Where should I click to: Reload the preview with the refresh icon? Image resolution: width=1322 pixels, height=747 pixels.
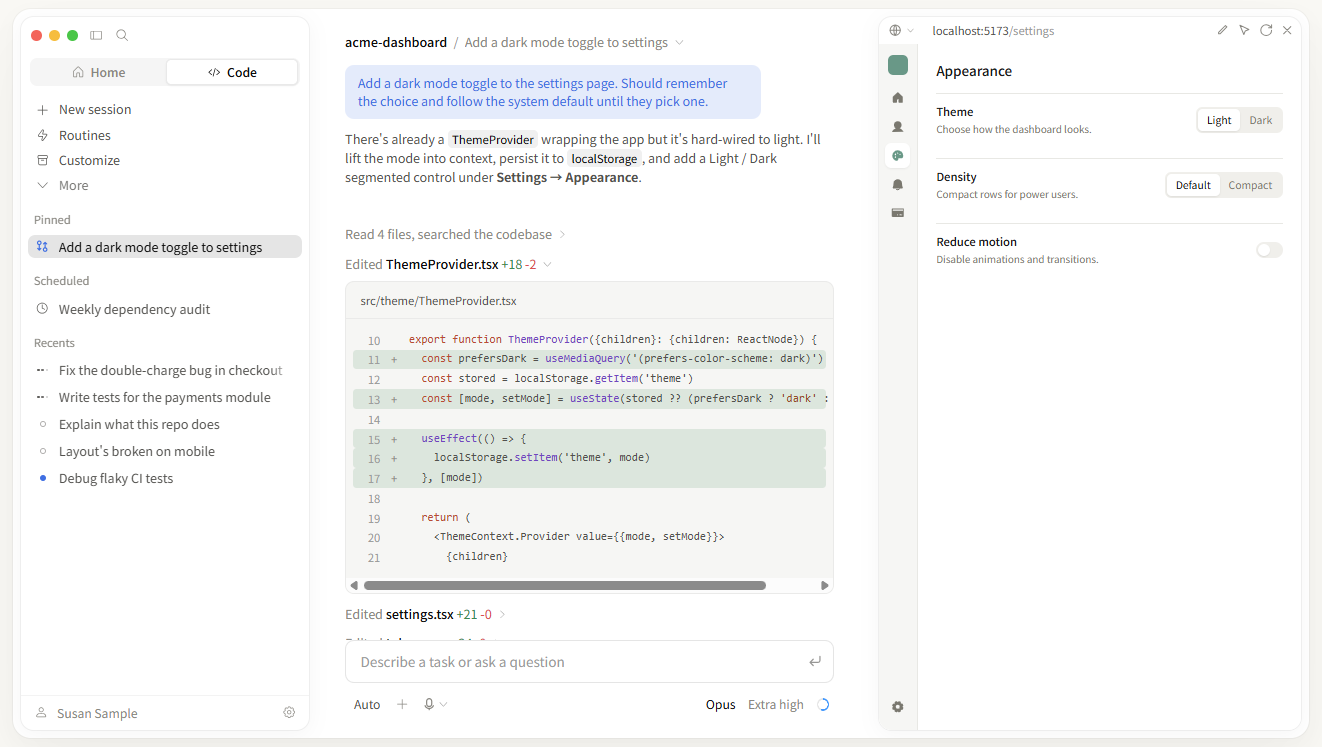(x=1266, y=30)
